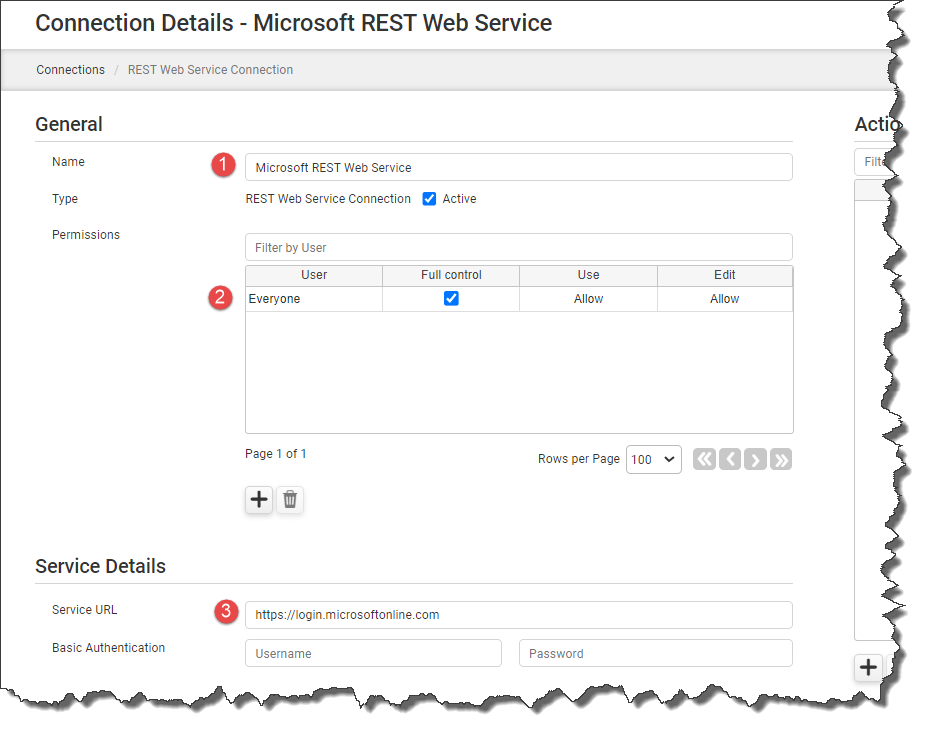Open REST Web Service Connection breadcrumb
Image resolution: width=927 pixels, height=731 pixels.
click(210, 70)
